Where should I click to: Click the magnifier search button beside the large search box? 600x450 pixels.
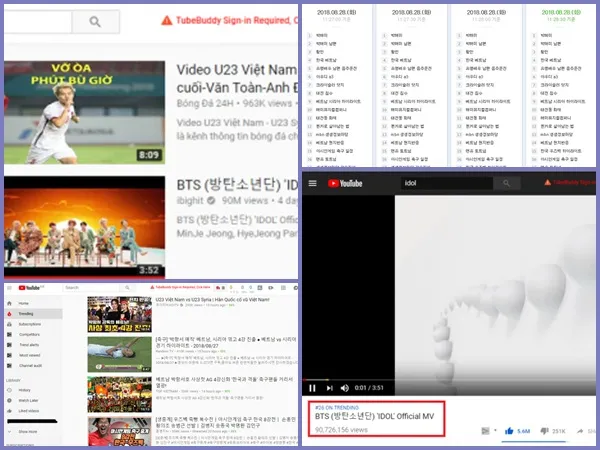click(x=96, y=22)
